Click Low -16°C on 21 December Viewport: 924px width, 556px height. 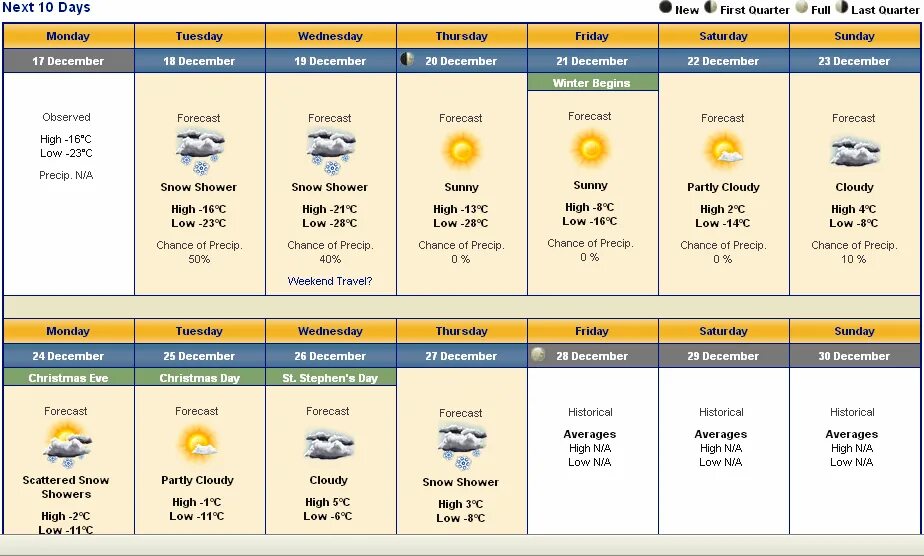click(590, 221)
